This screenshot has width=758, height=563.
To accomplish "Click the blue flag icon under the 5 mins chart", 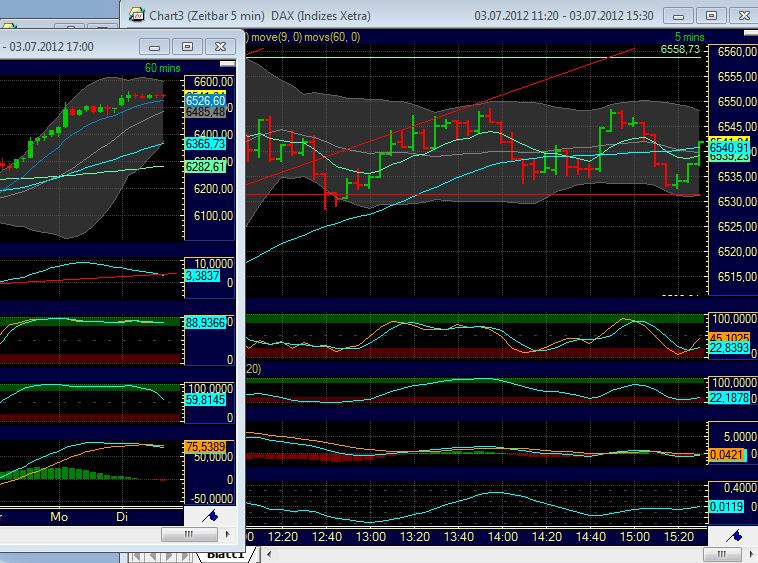I will 734,535.
